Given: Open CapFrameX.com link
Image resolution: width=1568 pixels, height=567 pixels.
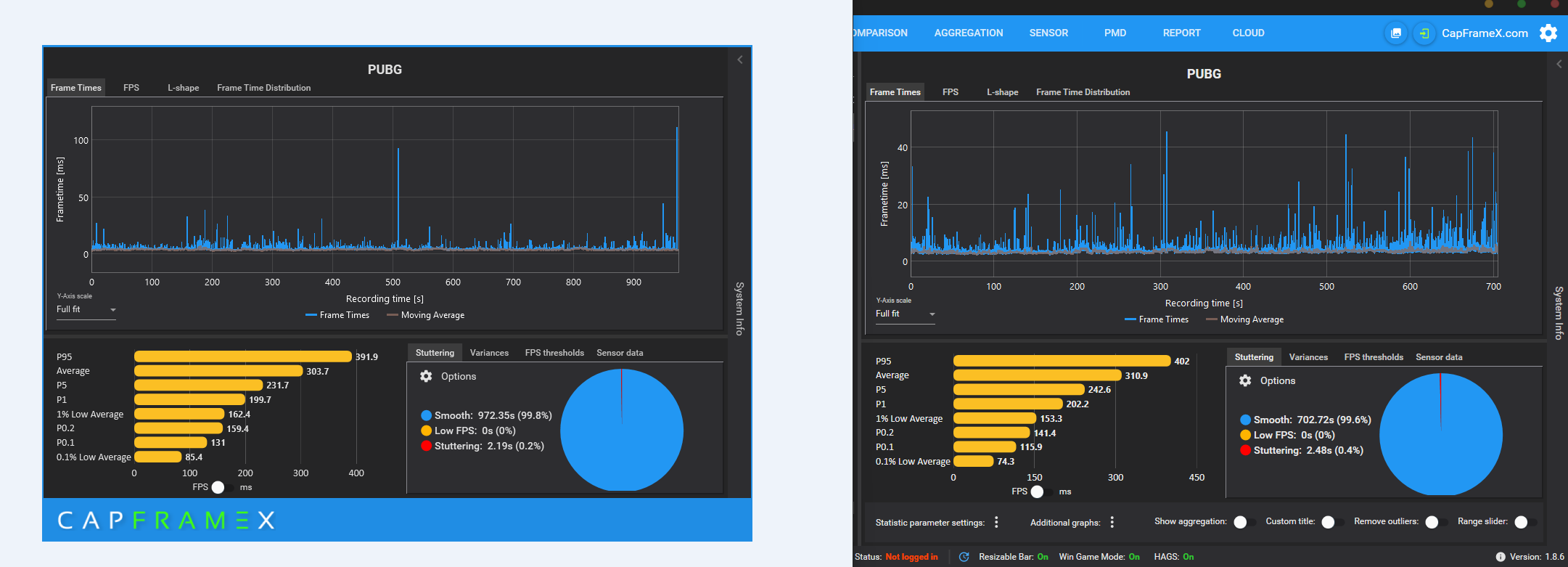Looking at the screenshot, I should click(x=1485, y=33).
